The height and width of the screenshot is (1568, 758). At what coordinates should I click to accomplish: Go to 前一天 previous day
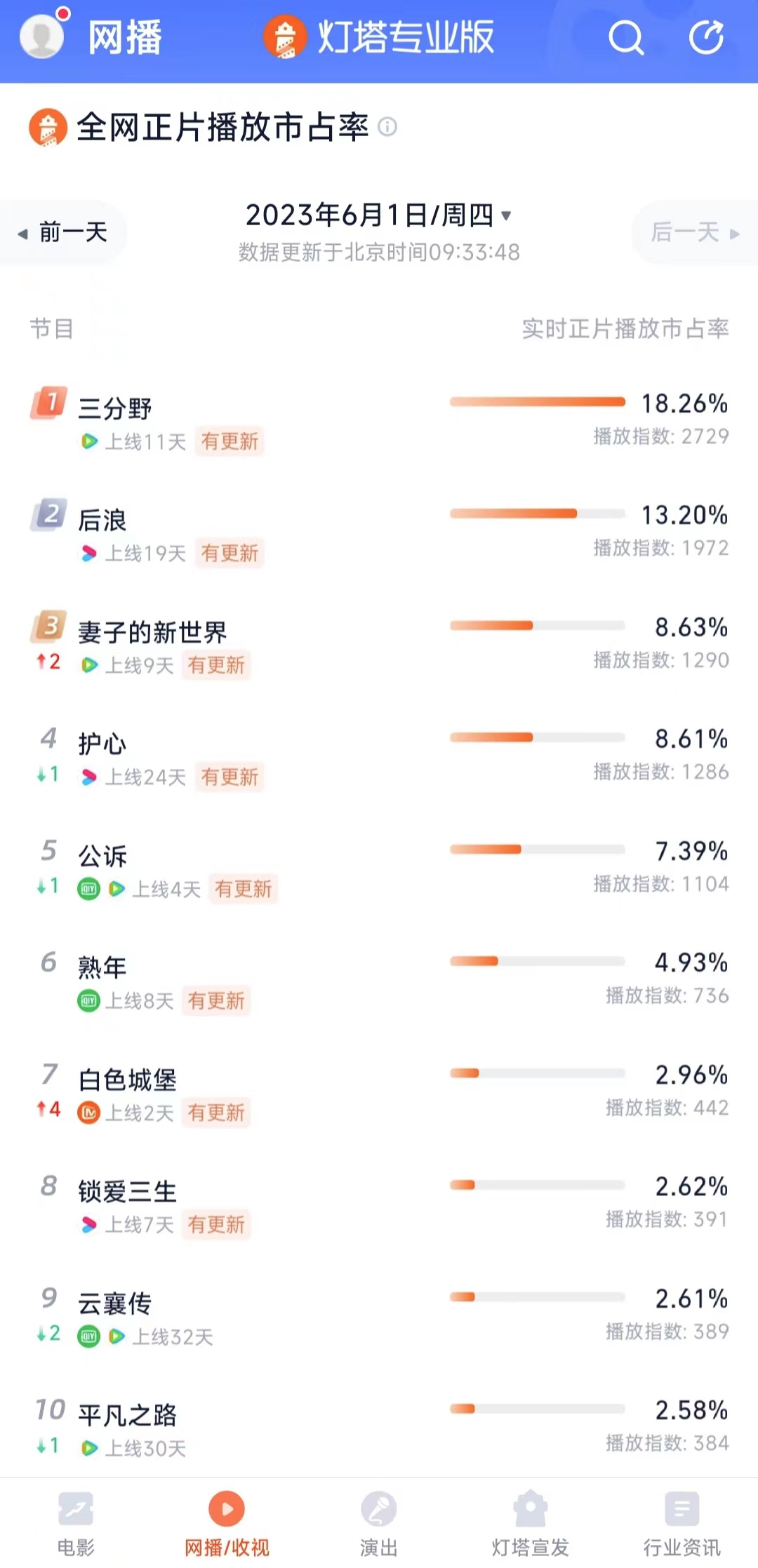[x=64, y=232]
